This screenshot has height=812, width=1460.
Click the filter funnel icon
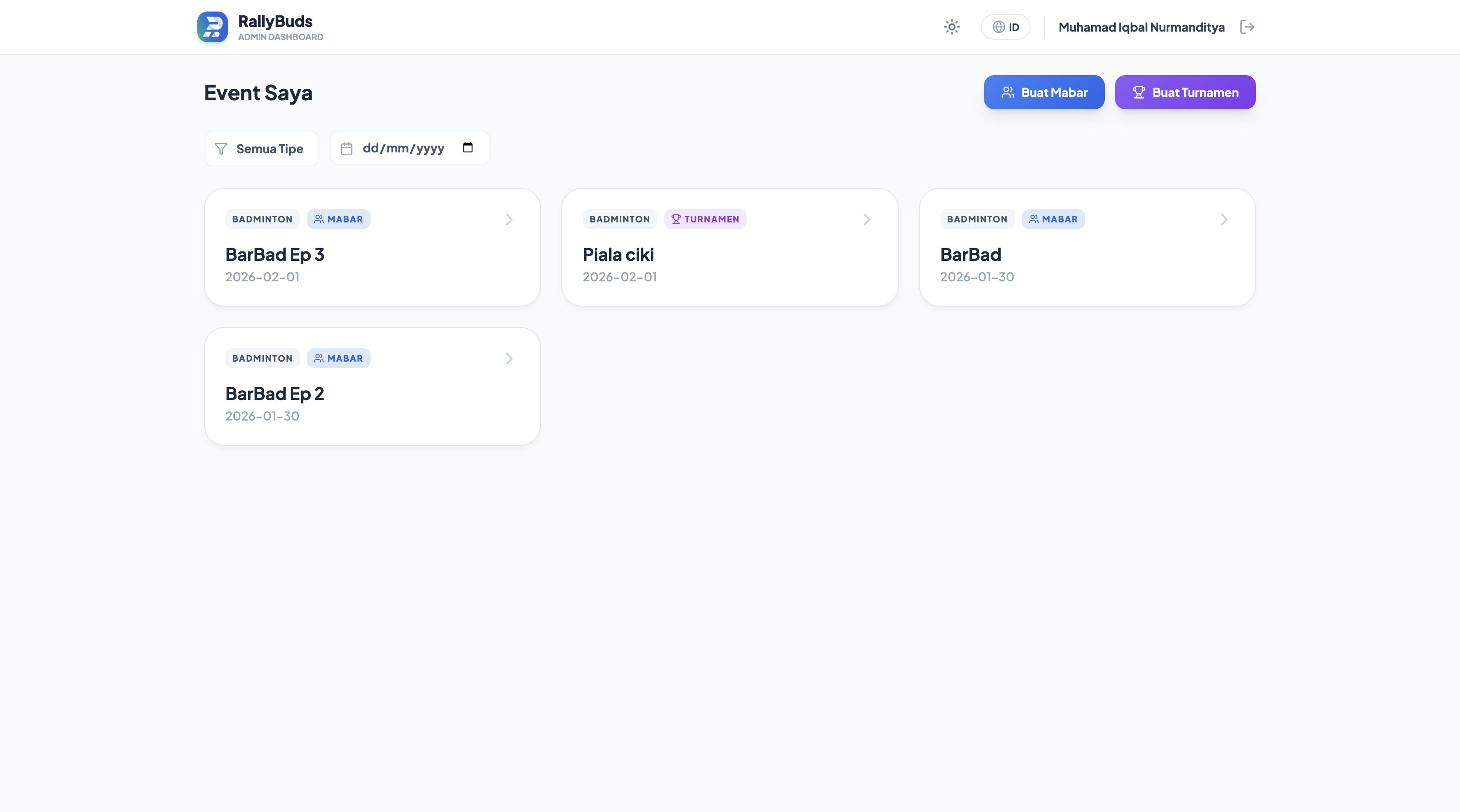(221, 149)
